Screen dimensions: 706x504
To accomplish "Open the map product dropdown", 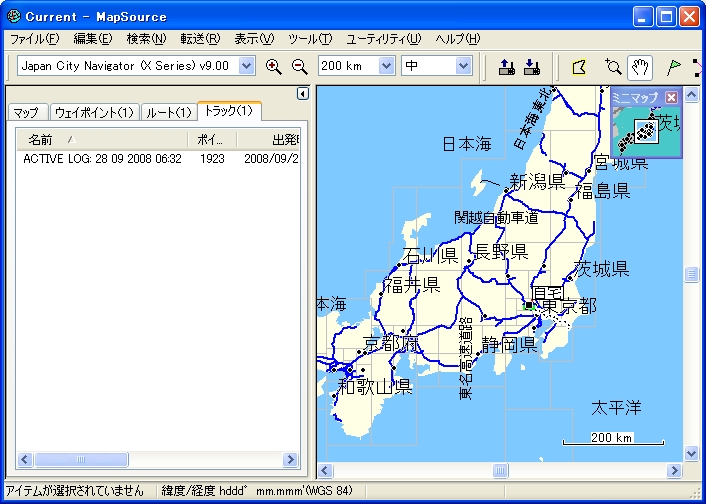I will pos(246,66).
